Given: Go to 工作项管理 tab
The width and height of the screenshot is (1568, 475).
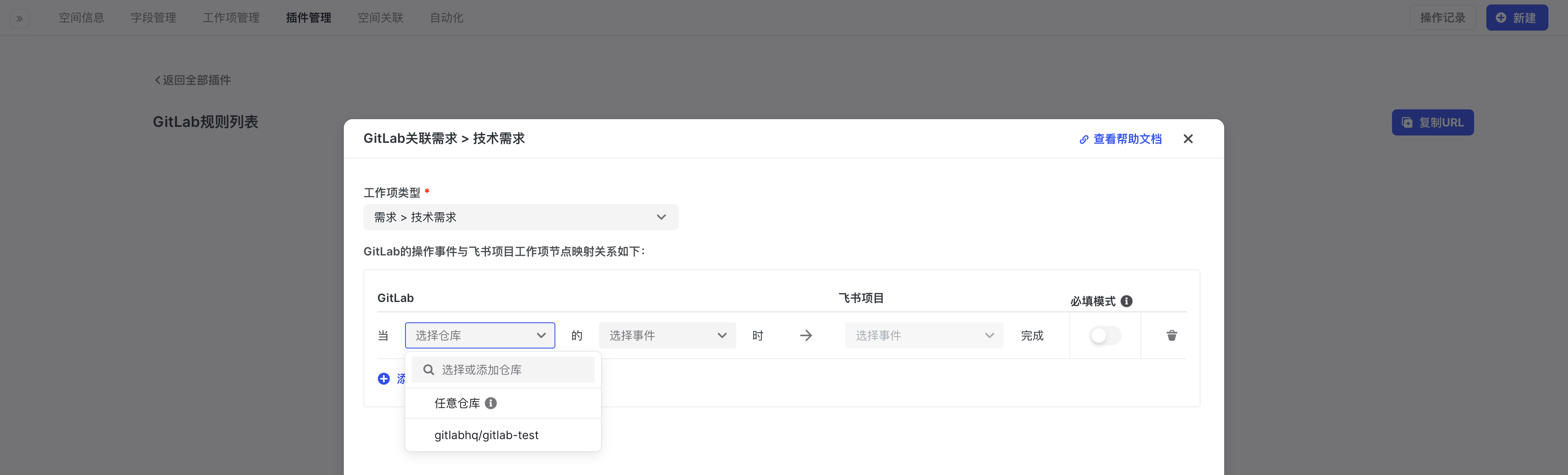Looking at the screenshot, I should 231,18.
